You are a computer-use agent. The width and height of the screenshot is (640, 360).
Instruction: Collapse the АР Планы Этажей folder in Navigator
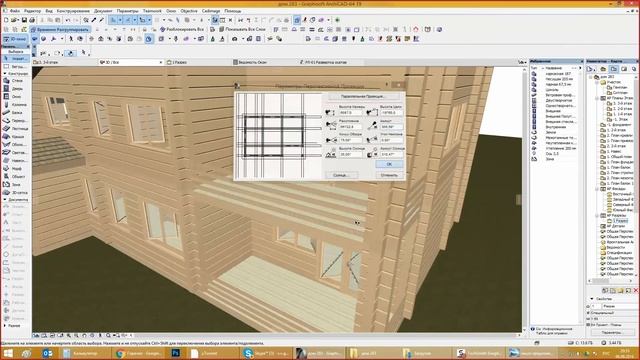[596, 98]
